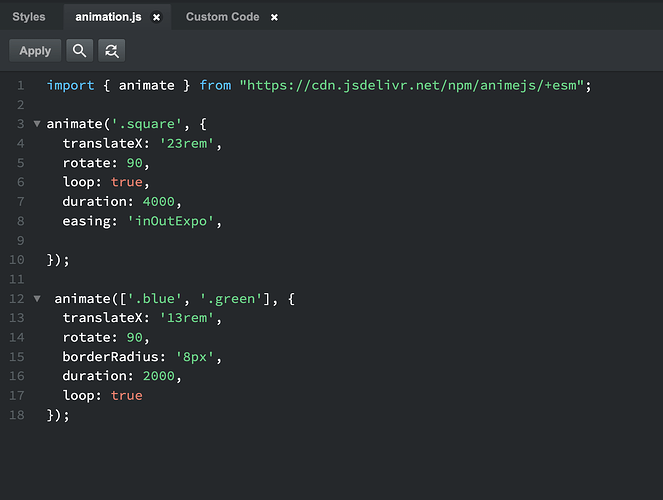Viewport: 663px width, 500px height.
Task: Click the easing property name
Action: click(x=86, y=221)
